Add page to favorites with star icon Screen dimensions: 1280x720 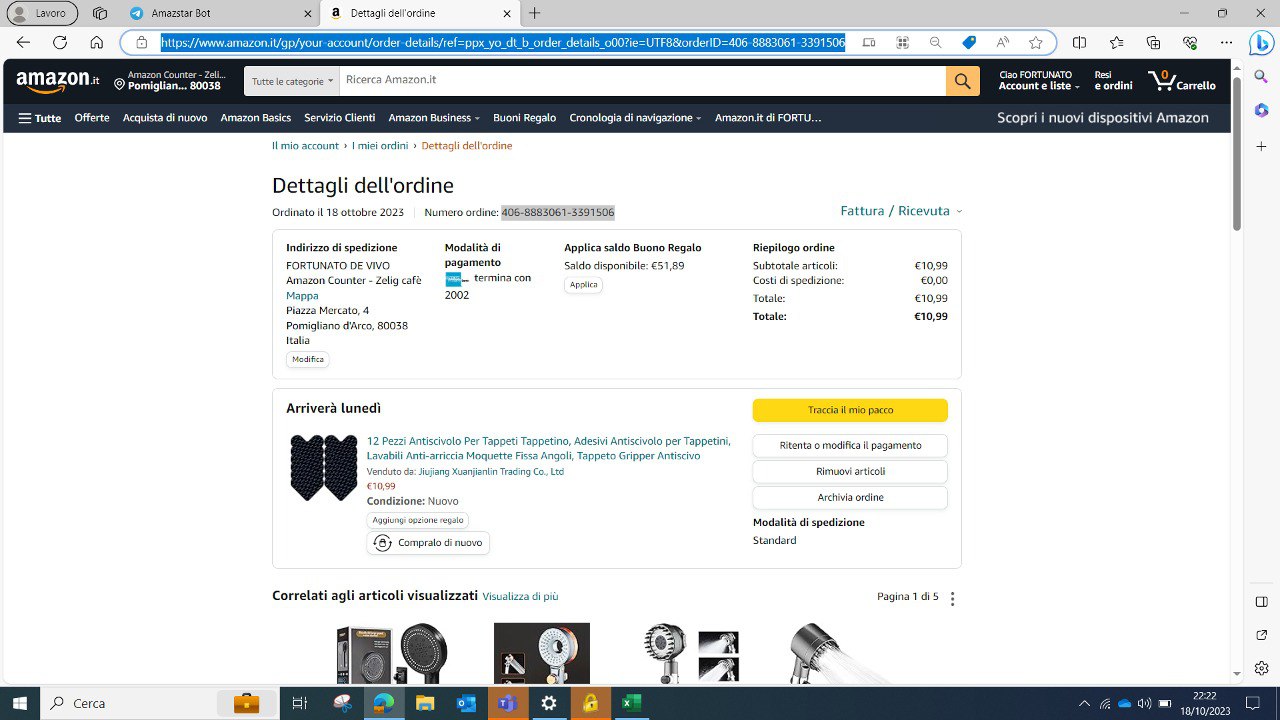click(1036, 42)
